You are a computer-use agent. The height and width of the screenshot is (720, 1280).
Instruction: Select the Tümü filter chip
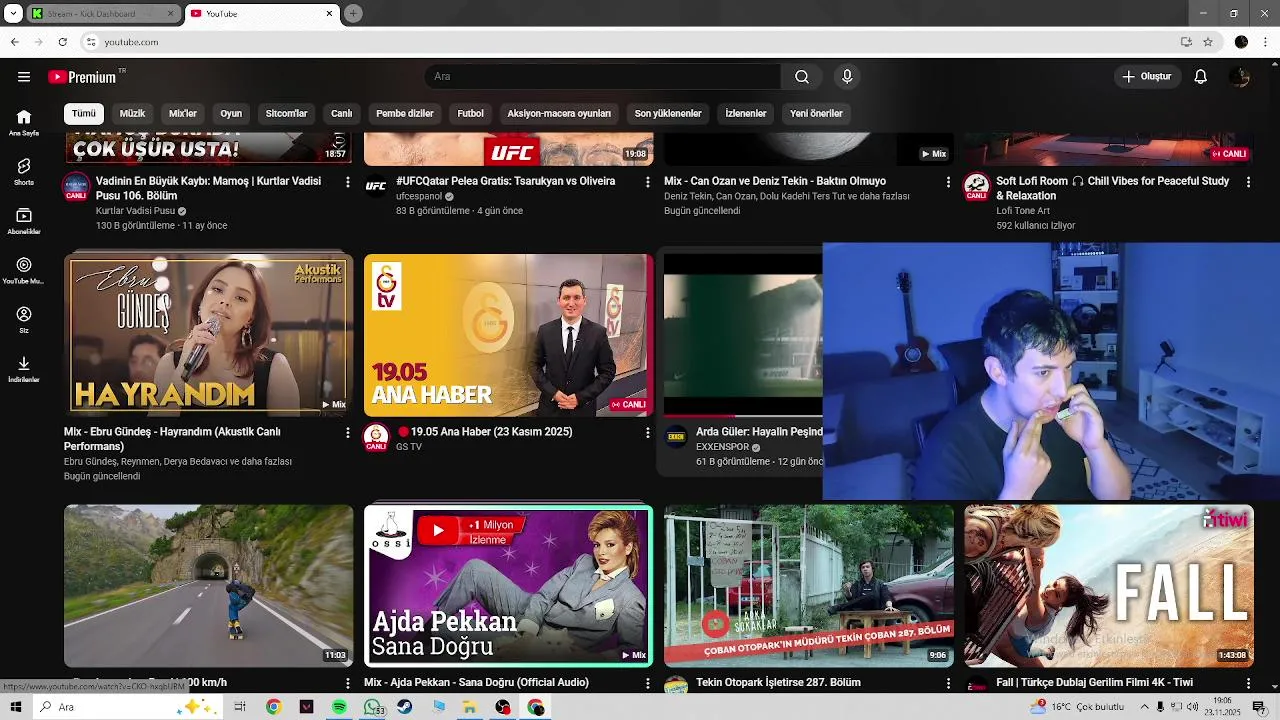(84, 114)
